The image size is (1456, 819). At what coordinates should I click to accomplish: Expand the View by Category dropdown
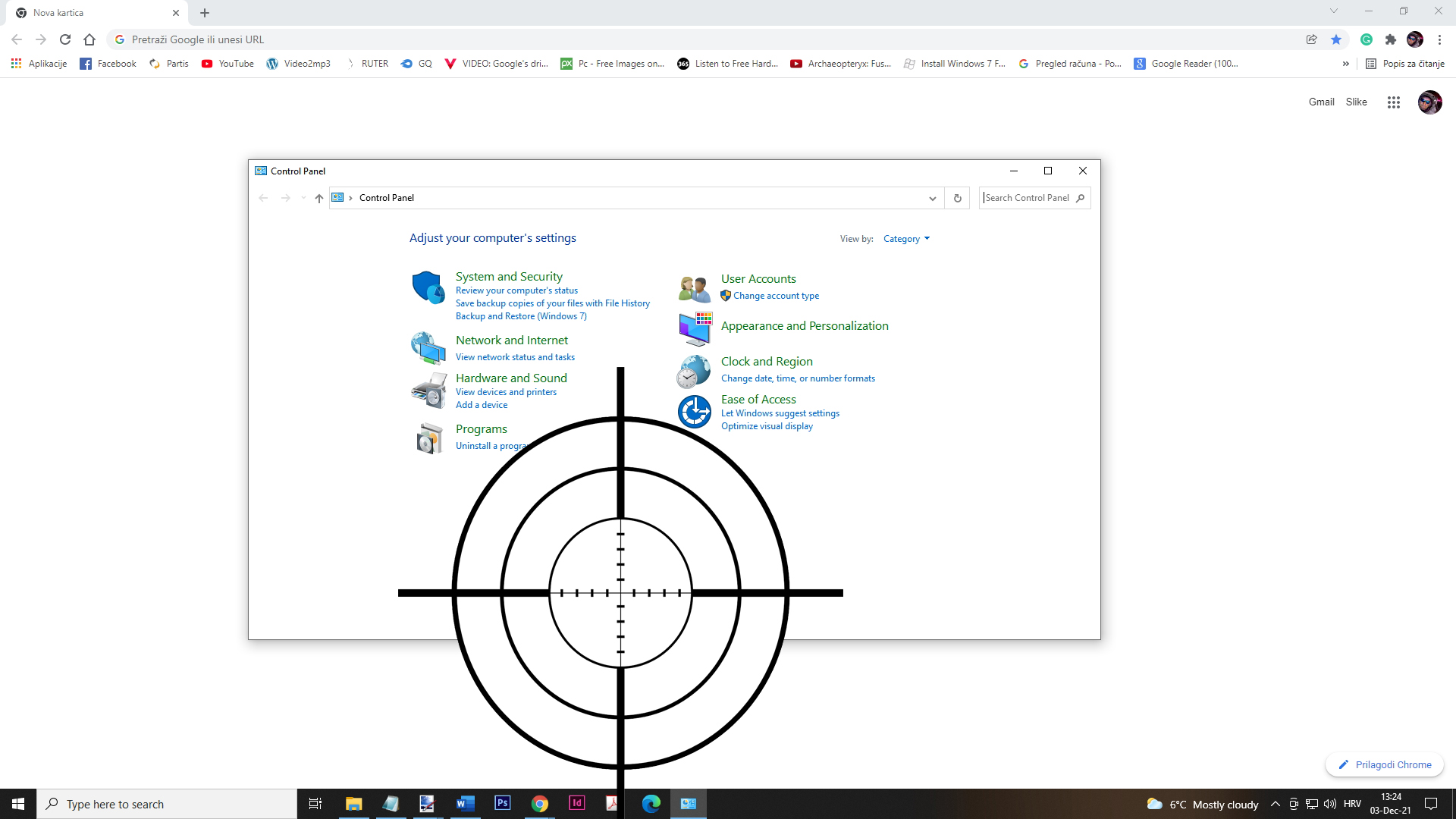point(906,239)
